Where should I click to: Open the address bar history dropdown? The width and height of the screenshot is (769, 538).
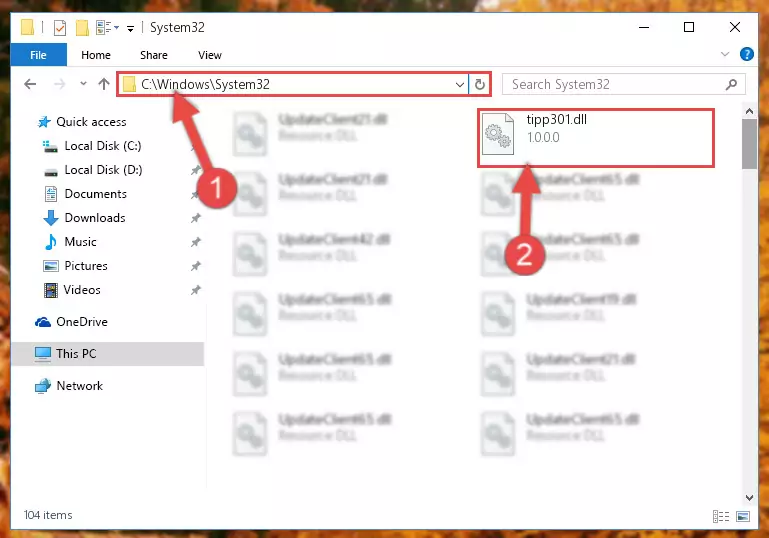coord(460,85)
